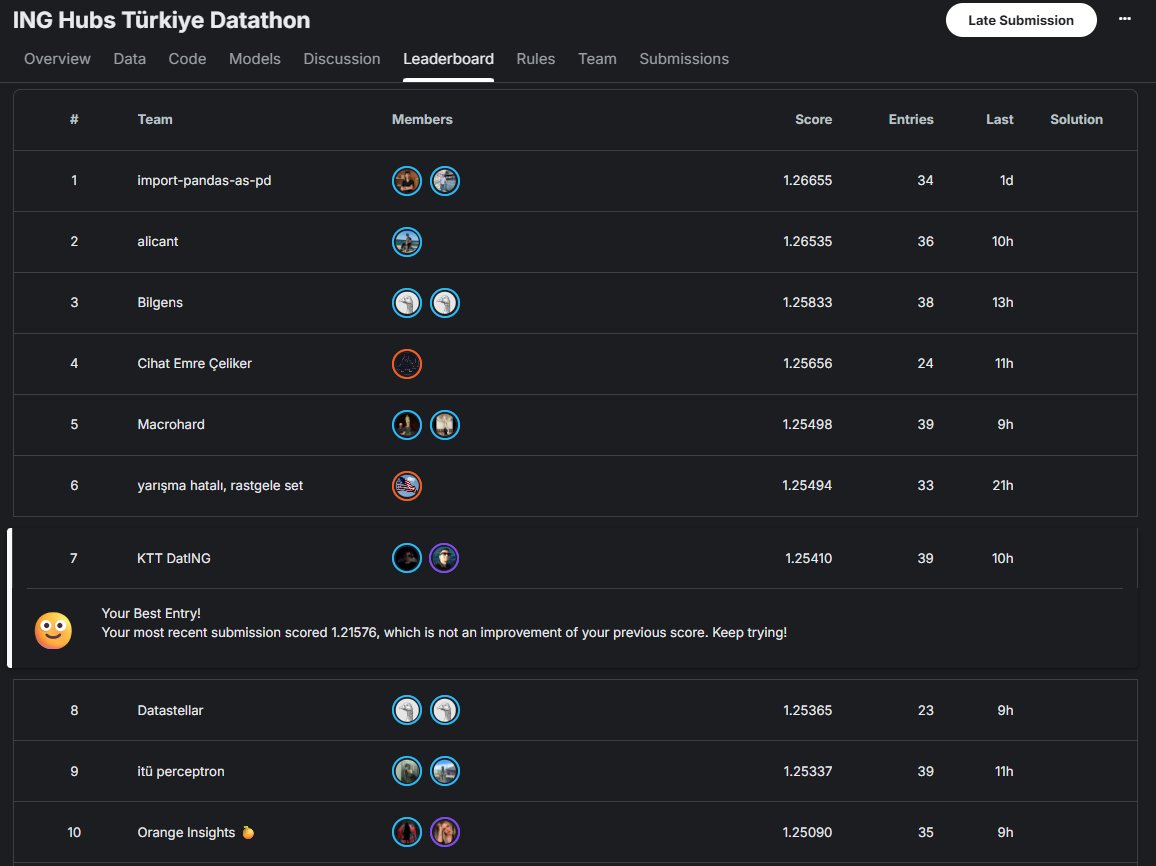View the Submissions tab
Viewport: 1156px width, 866px height.
[x=684, y=59]
